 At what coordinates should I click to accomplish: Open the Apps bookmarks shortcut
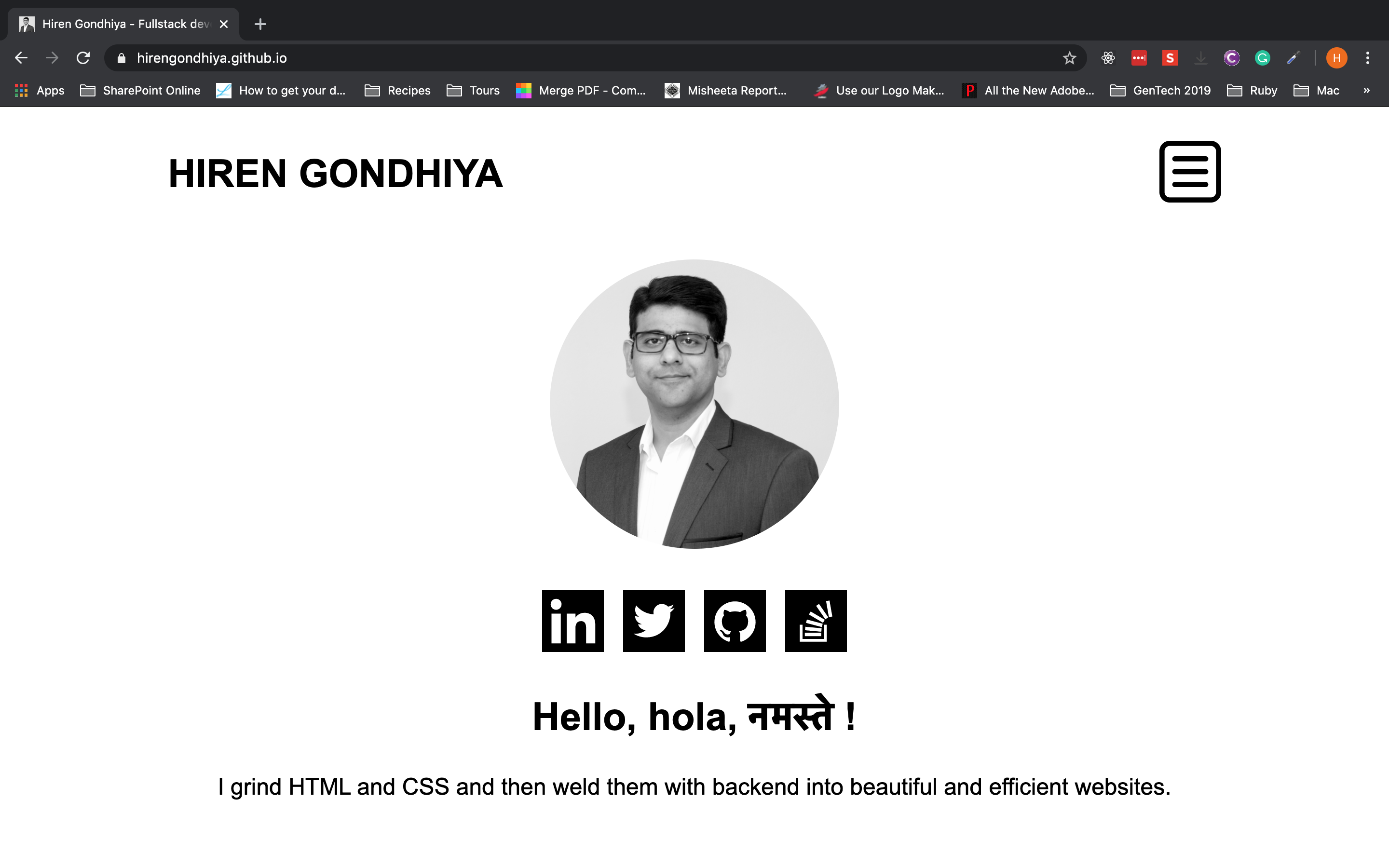pyautogui.click(x=39, y=91)
